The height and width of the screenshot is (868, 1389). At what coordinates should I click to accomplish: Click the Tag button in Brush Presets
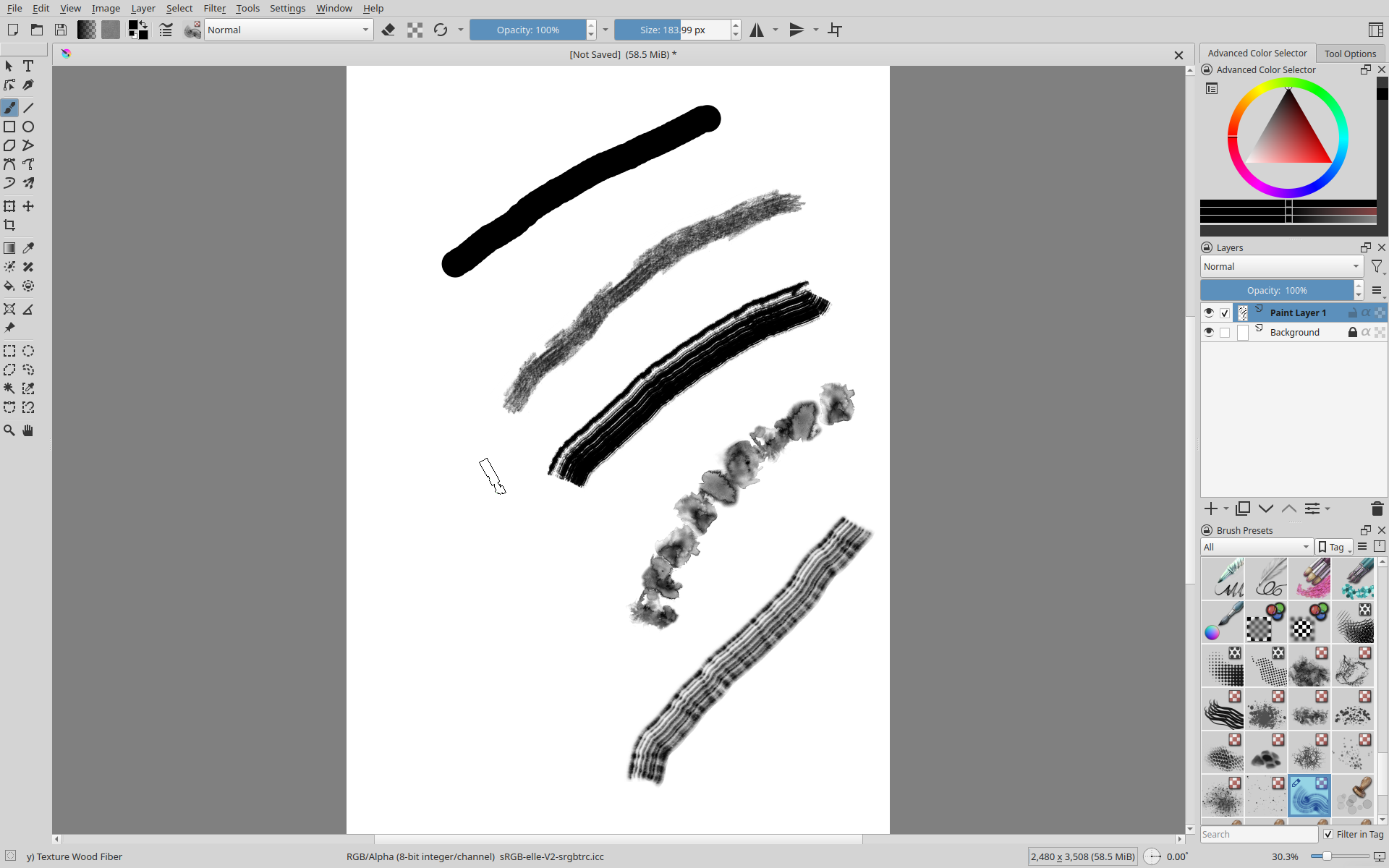click(x=1334, y=547)
